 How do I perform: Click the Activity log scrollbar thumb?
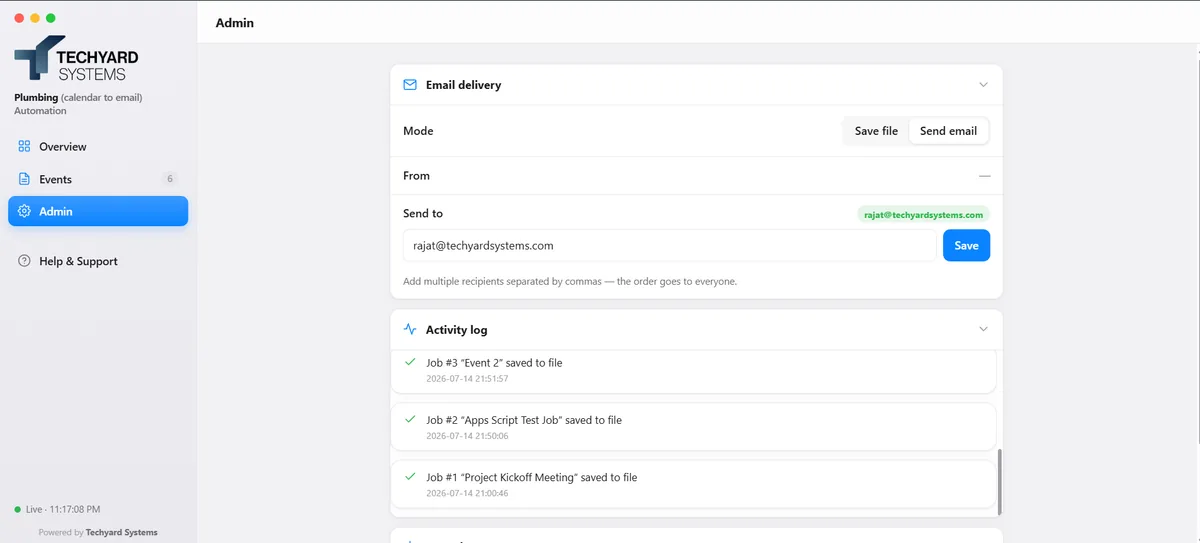[x=999, y=482]
